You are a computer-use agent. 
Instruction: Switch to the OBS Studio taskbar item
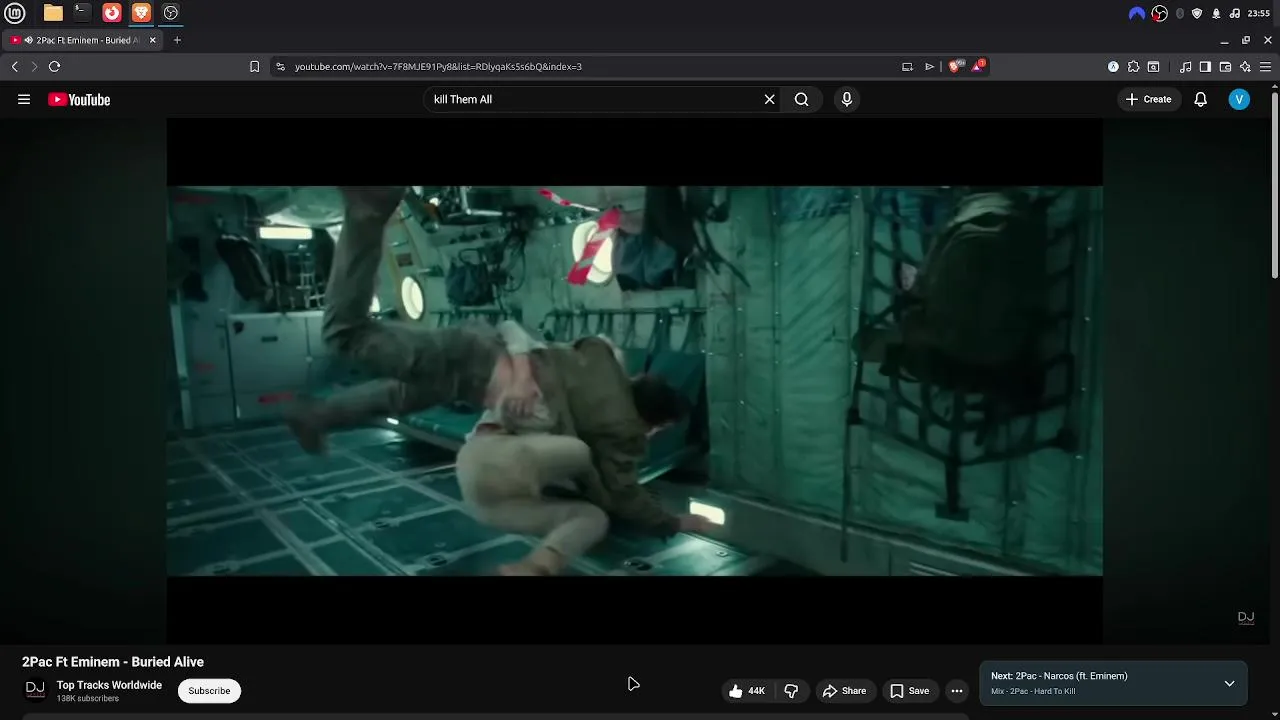171,13
